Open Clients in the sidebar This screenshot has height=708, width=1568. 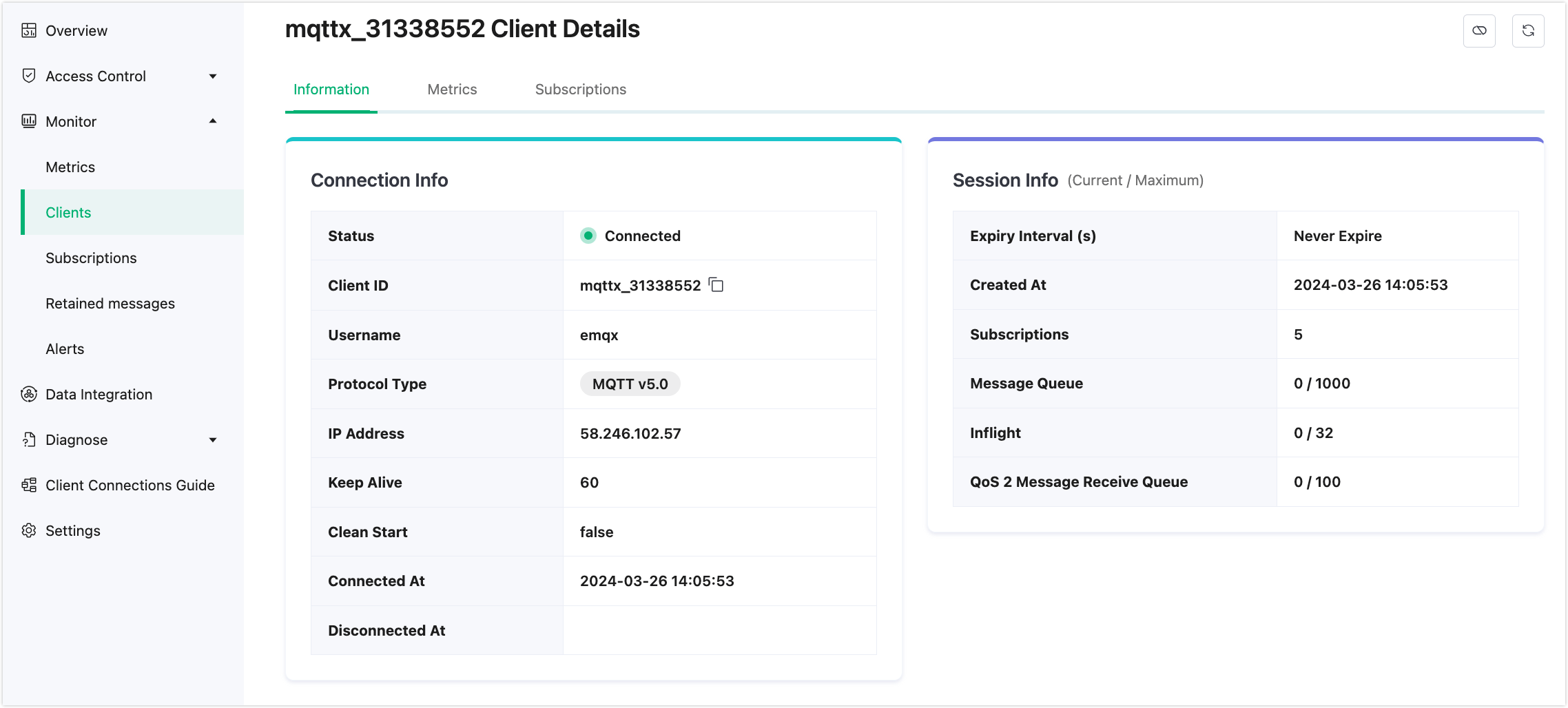coord(68,213)
